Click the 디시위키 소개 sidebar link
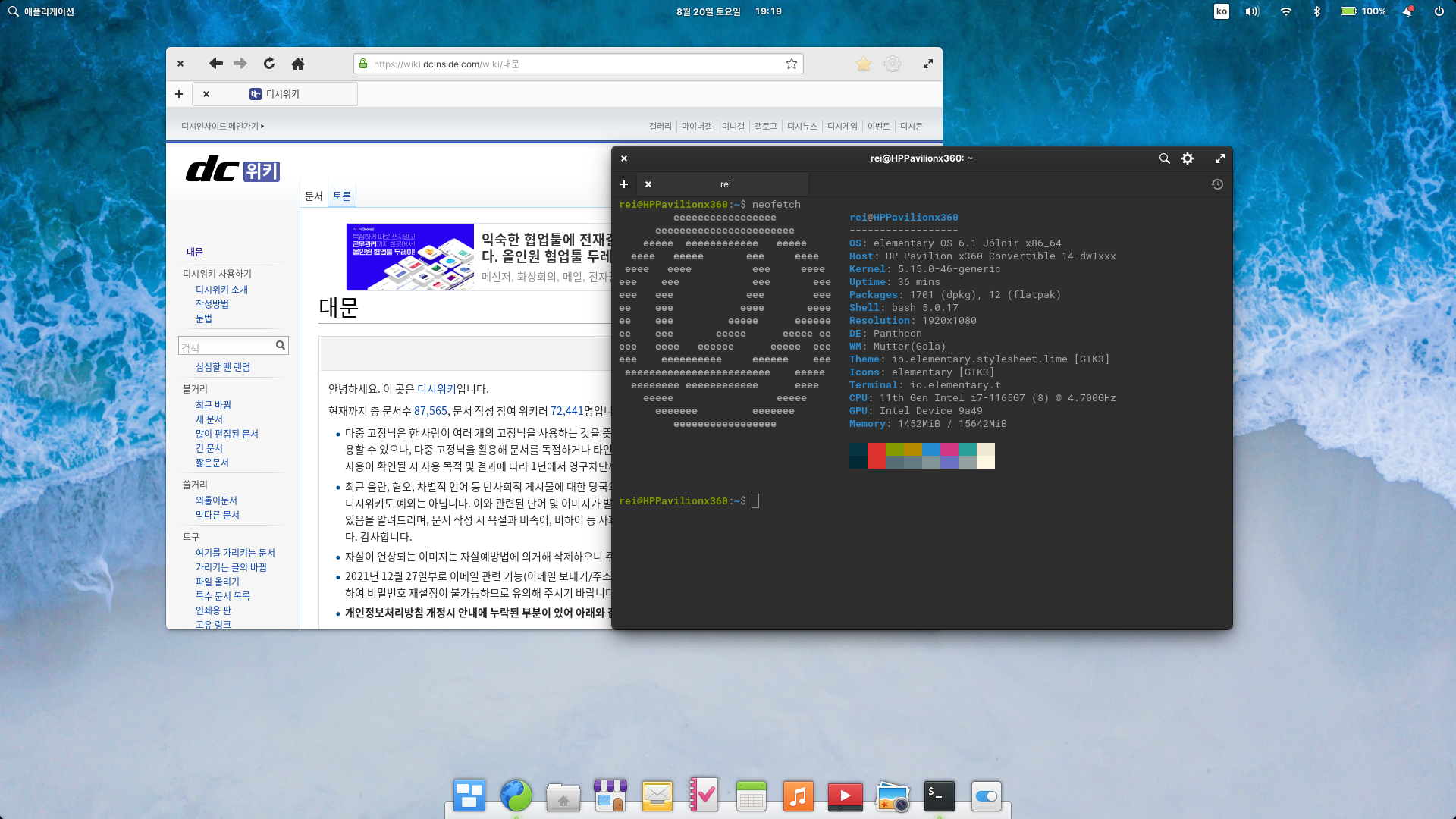Viewport: 1456px width, 819px height. pos(221,290)
